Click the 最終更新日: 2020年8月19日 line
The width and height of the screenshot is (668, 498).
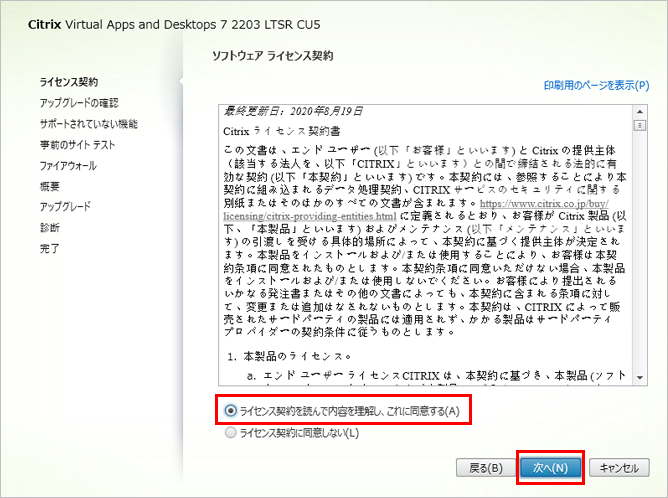pyautogui.click(x=293, y=112)
